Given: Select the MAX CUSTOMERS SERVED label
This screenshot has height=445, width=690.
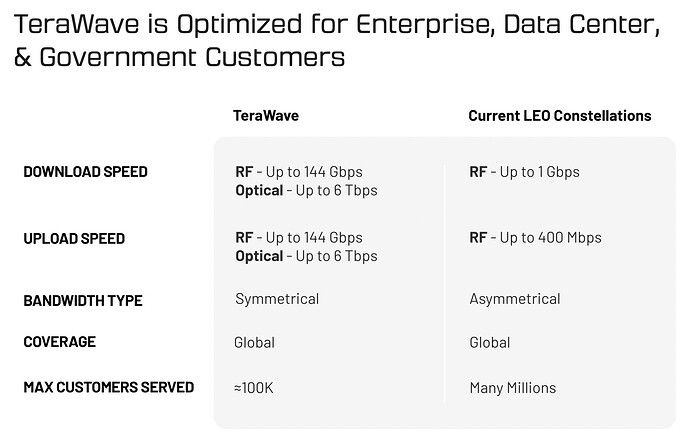Looking at the screenshot, I should click(108, 387).
